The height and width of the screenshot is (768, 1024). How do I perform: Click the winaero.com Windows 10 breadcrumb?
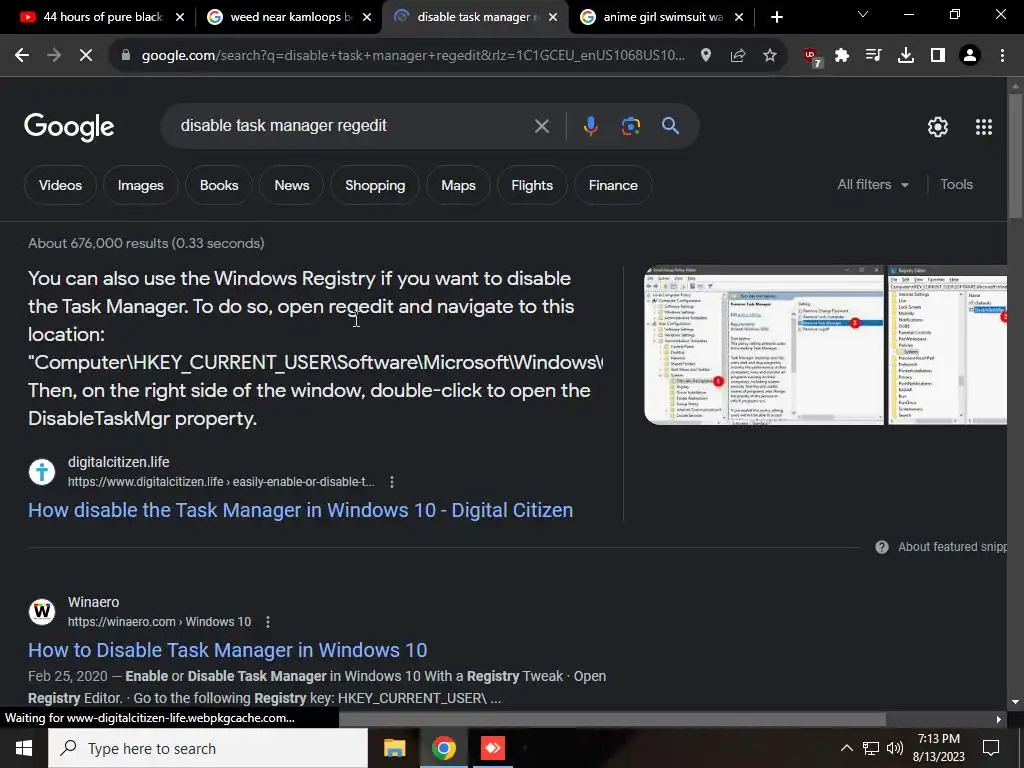click(159, 622)
